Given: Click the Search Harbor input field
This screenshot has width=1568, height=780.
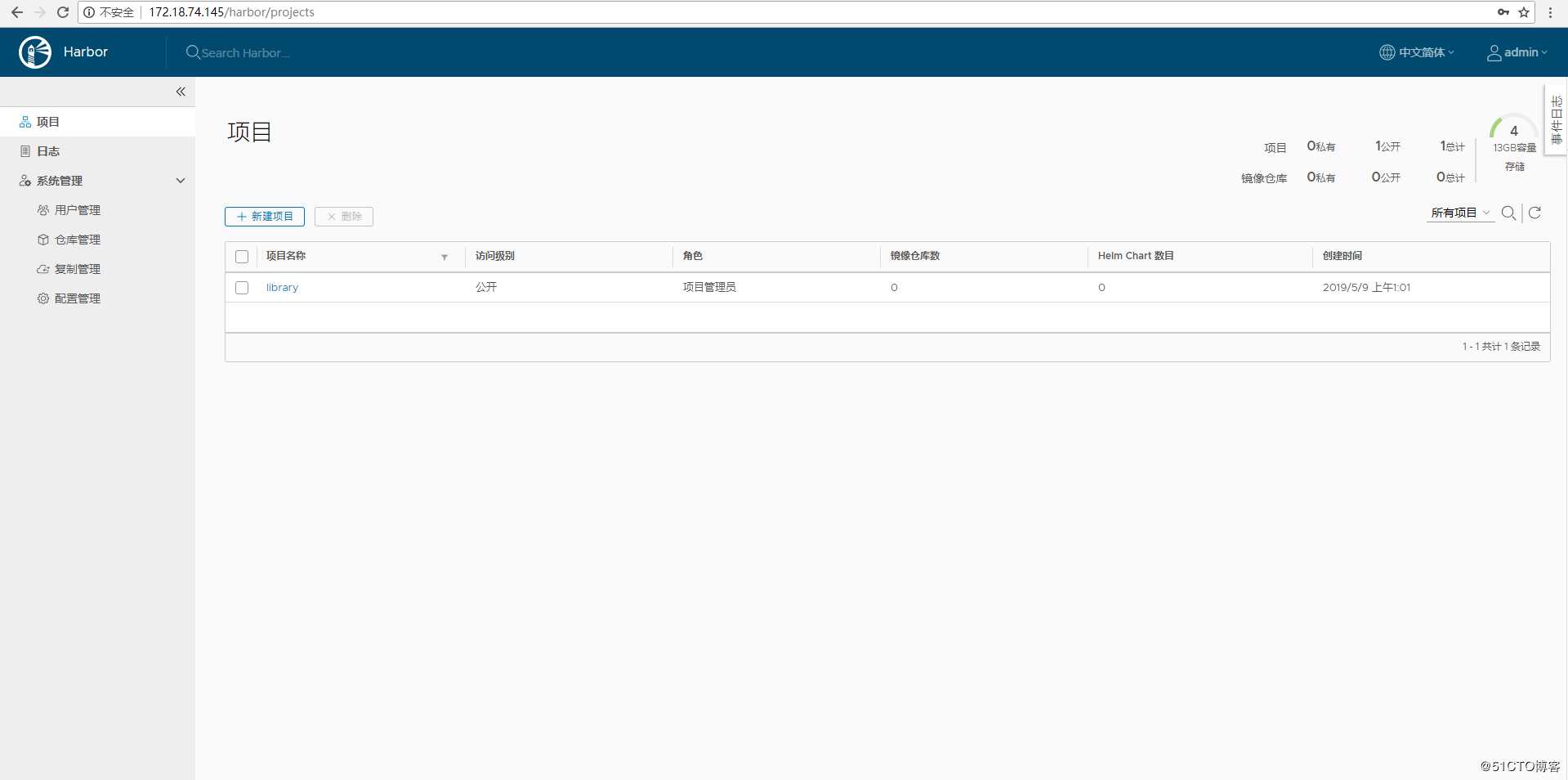Looking at the screenshot, I should [246, 53].
